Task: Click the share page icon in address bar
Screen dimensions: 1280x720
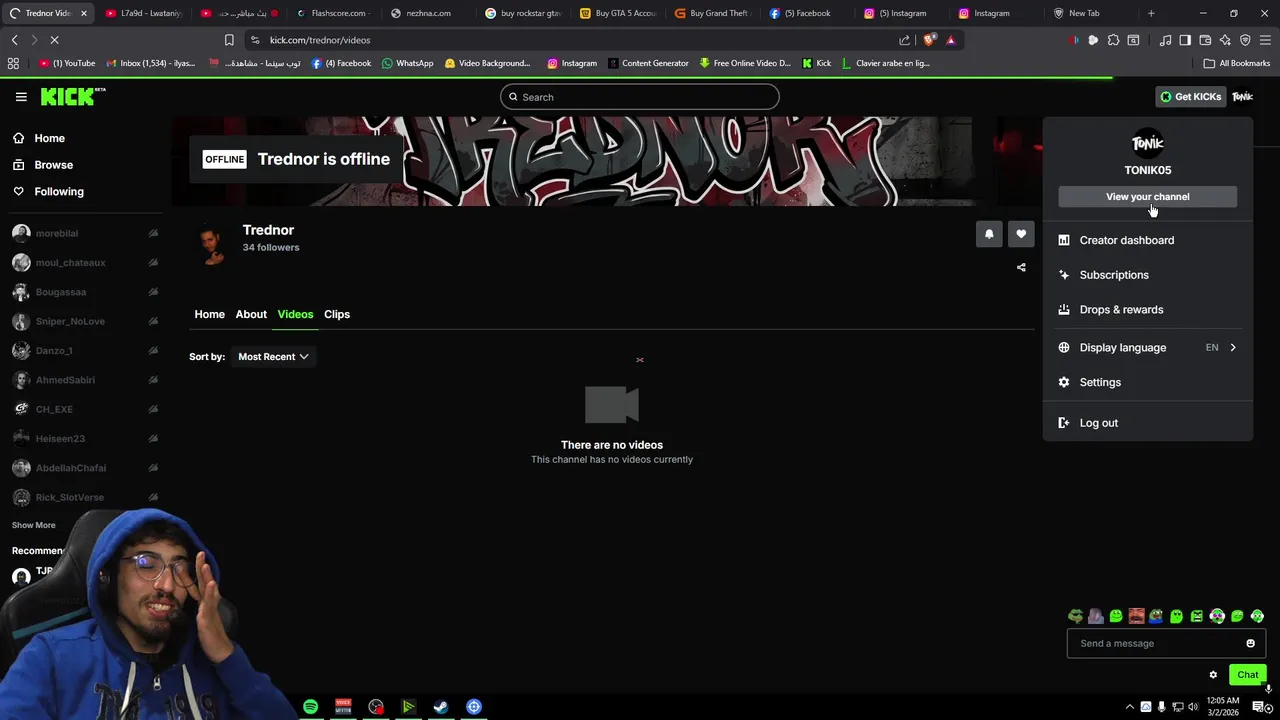Action: pos(905,40)
